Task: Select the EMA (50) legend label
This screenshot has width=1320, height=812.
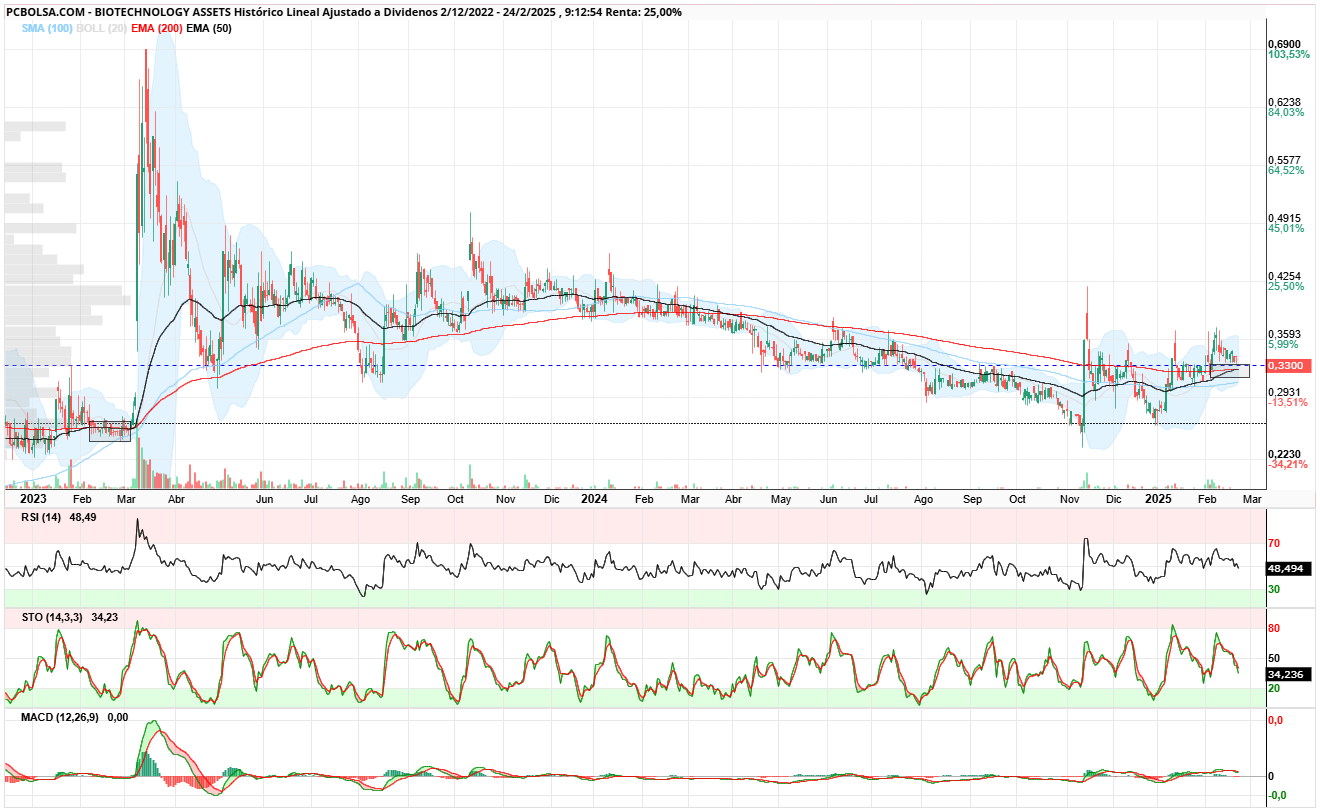Action: [x=209, y=28]
